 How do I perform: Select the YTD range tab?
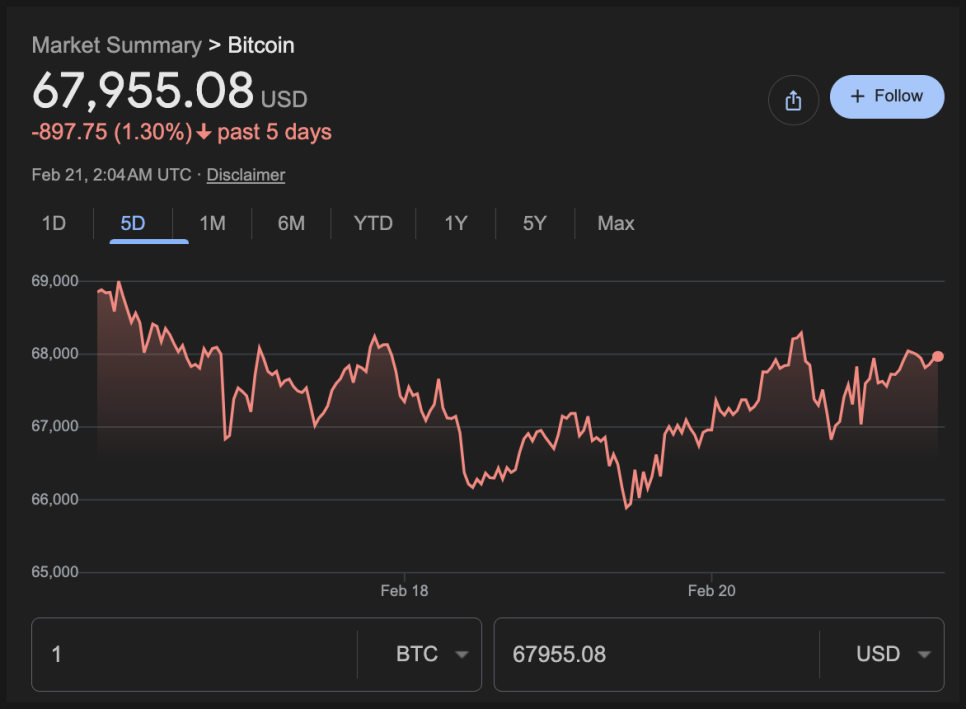pos(373,224)
